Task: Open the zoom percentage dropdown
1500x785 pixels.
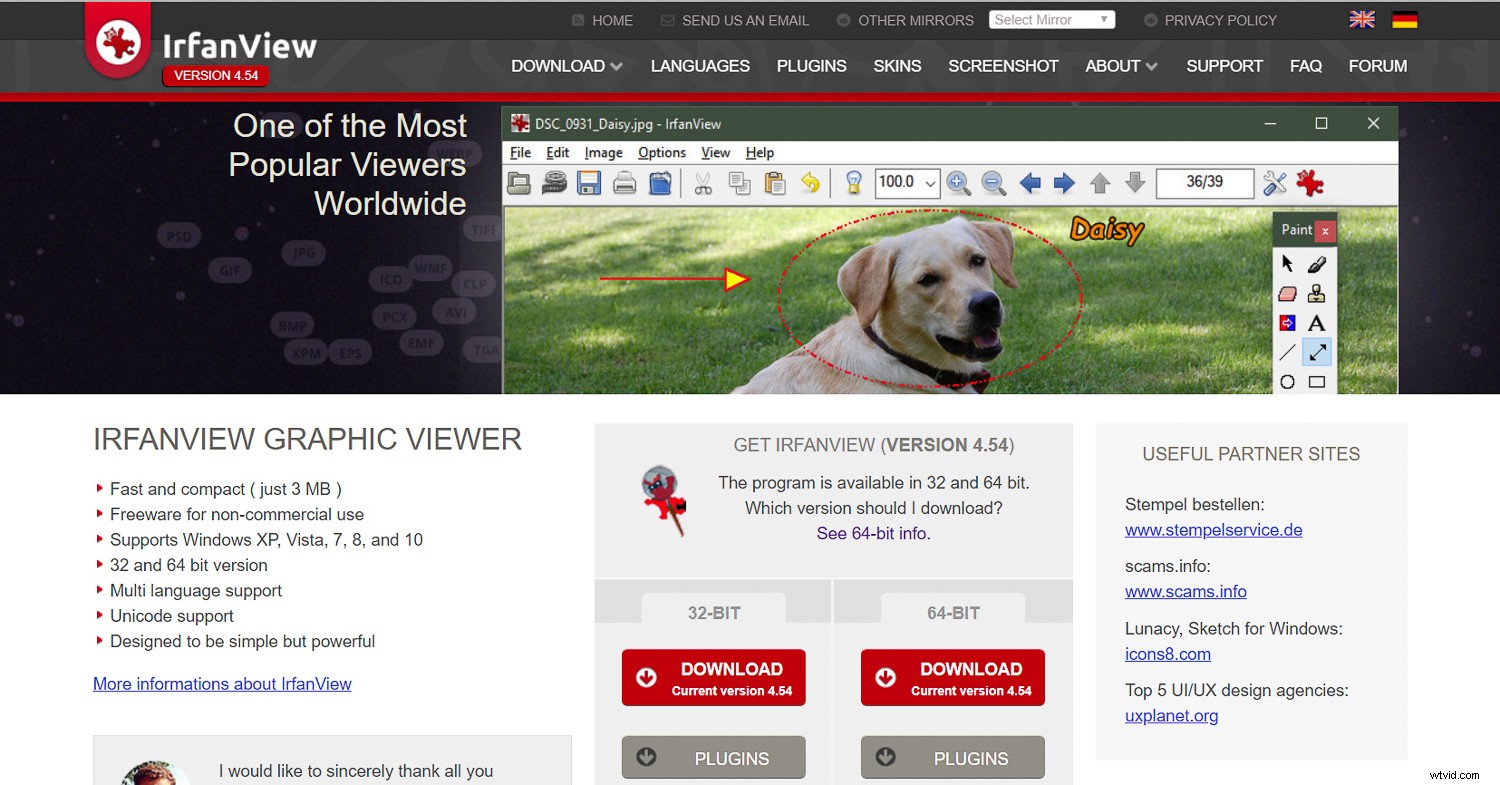Action: pyautogui.click(x=928, y=183)
